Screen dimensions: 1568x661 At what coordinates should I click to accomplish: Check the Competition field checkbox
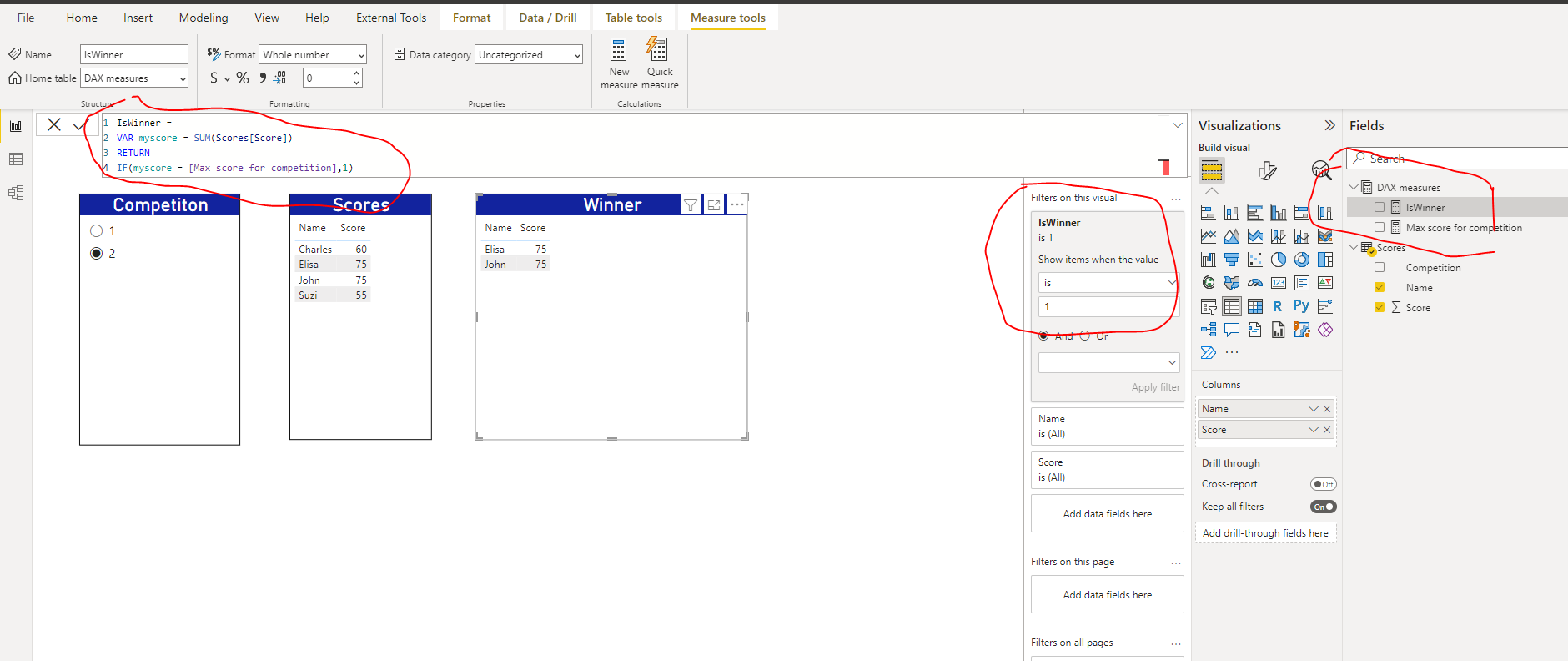1380,268
